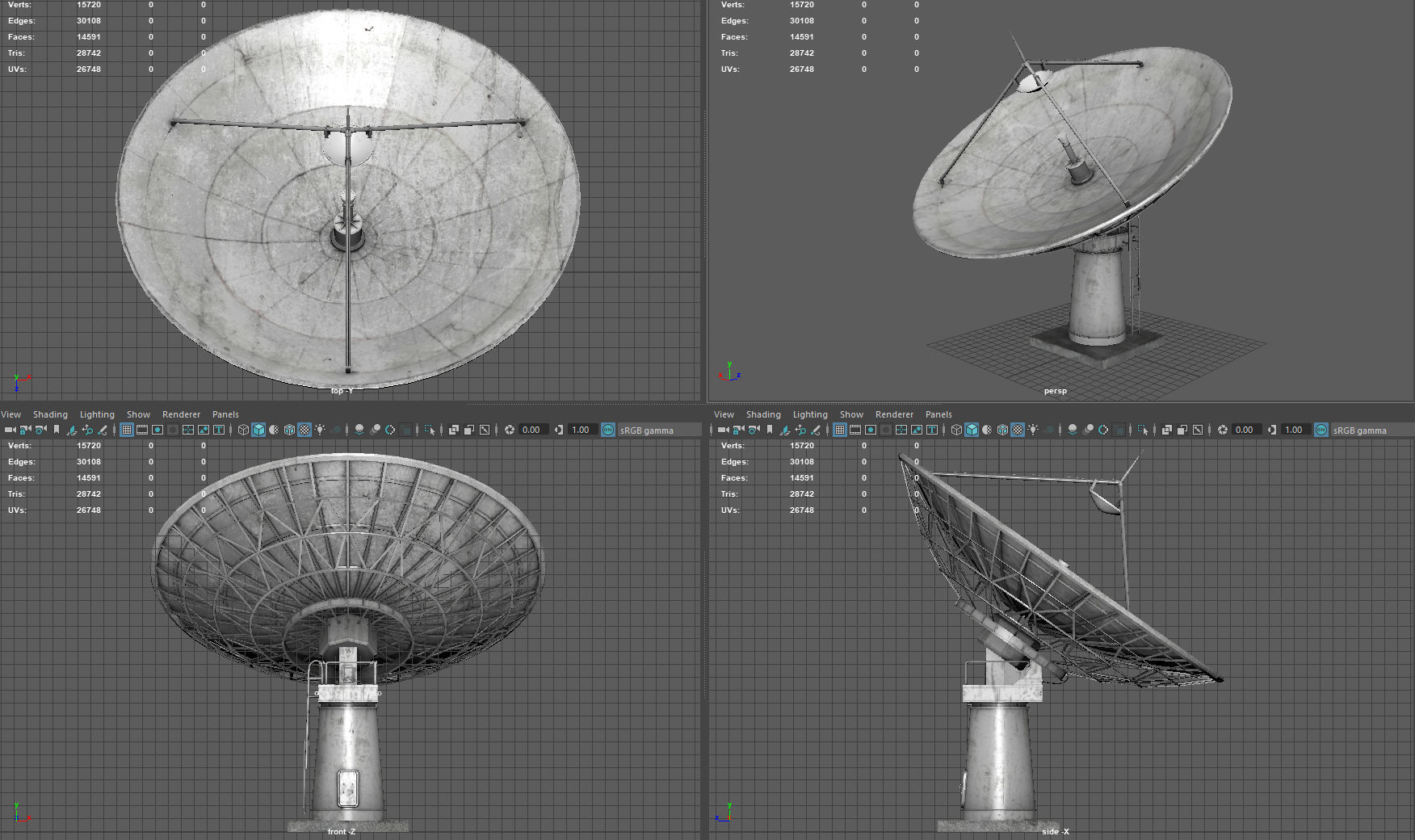The height and width of the screenshot is (840, 1415).
Task: Click X-Ray Joints icon in front panel toolbar
Action: click(485, 430)
